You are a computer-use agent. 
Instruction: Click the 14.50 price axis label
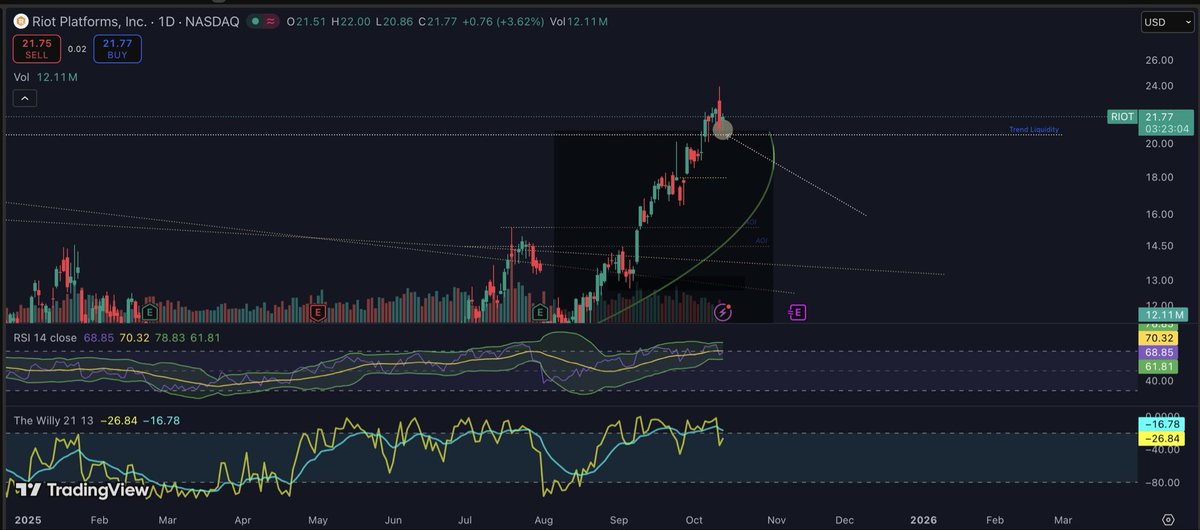[1159, 246]
